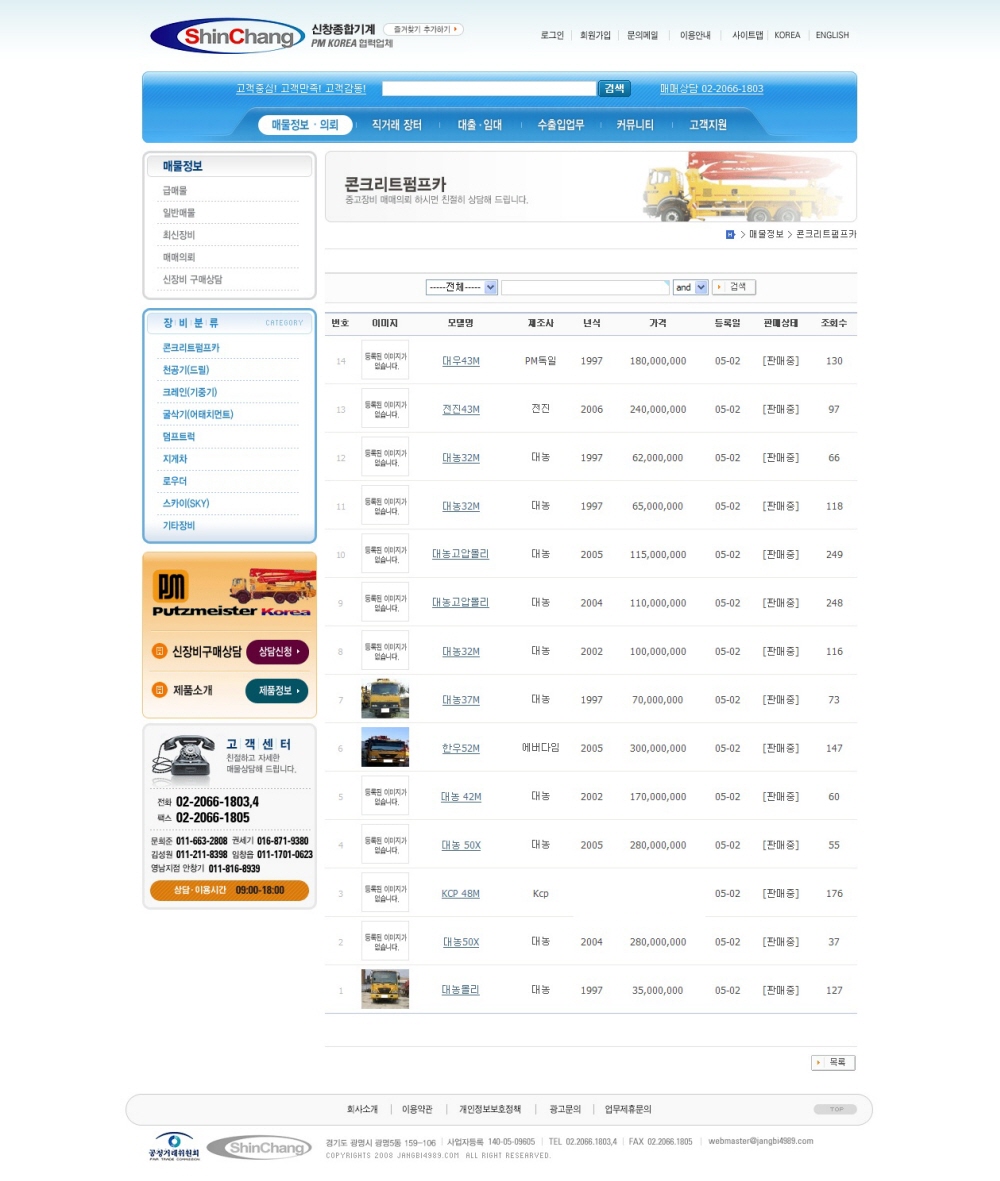Click the top search input field
Viewport: 1000px width, 1181px height.
pos(489,89)
